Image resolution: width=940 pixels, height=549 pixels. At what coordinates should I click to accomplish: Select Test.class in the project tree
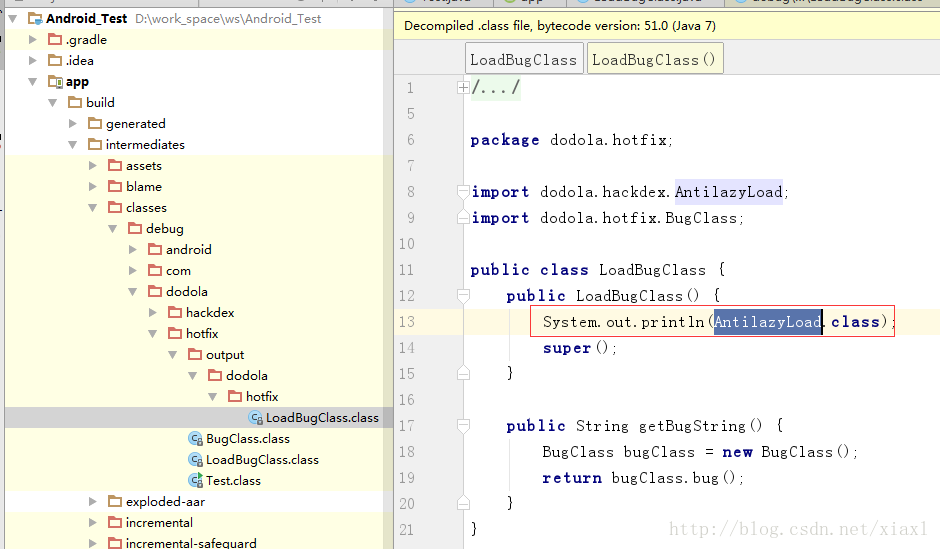click(234, 481)
